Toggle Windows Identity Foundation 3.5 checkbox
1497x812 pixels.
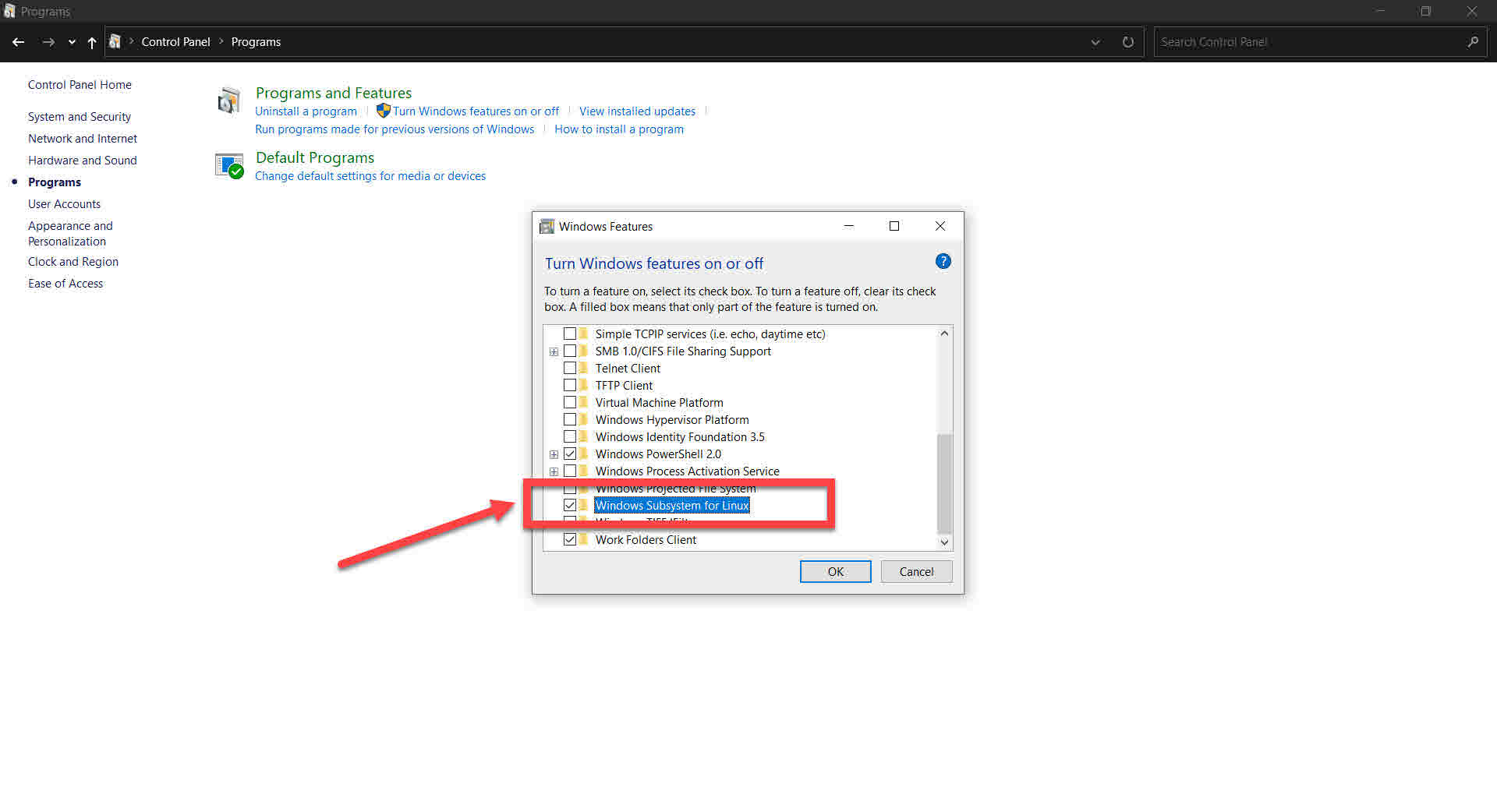coord(570,436)
